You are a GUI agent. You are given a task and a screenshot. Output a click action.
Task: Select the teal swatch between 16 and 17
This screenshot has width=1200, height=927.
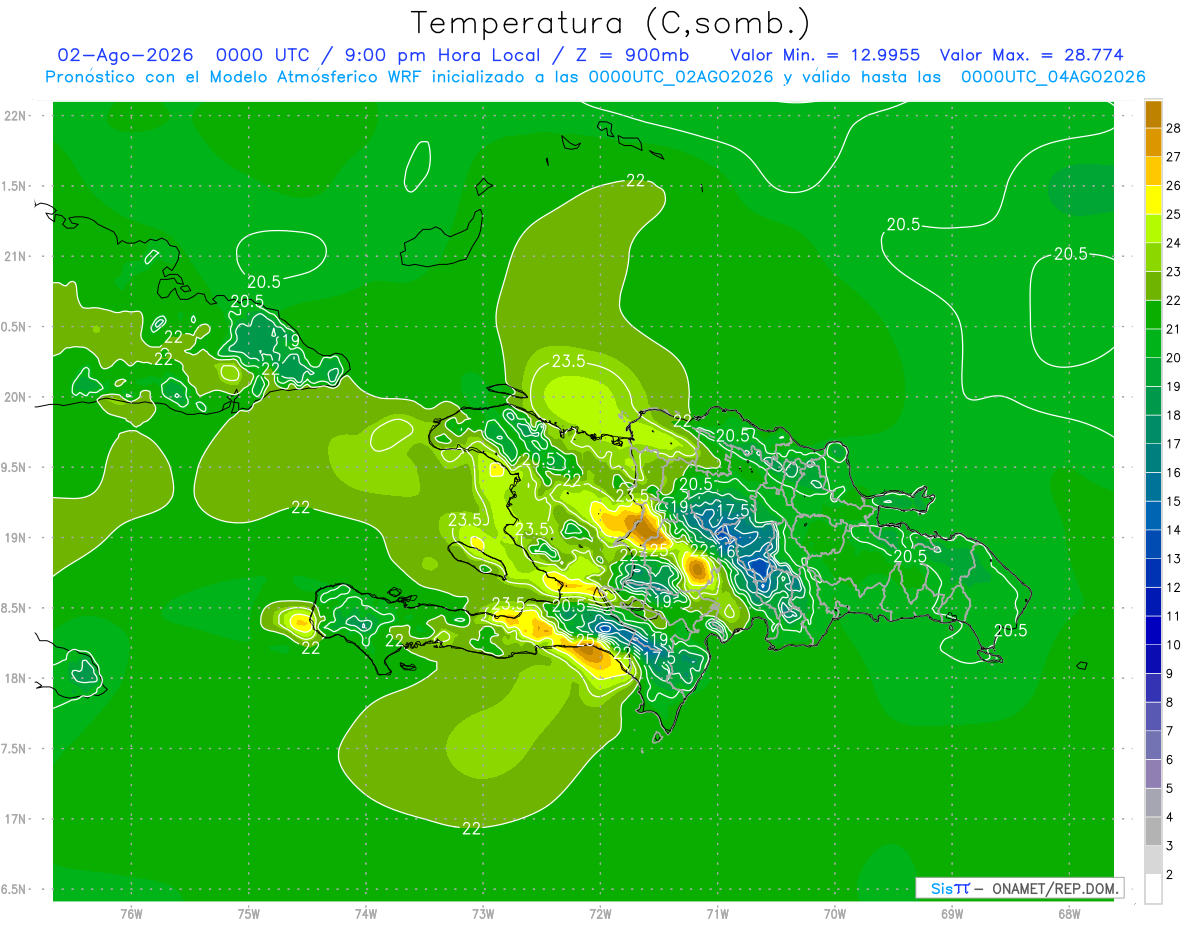point(1153,459)
